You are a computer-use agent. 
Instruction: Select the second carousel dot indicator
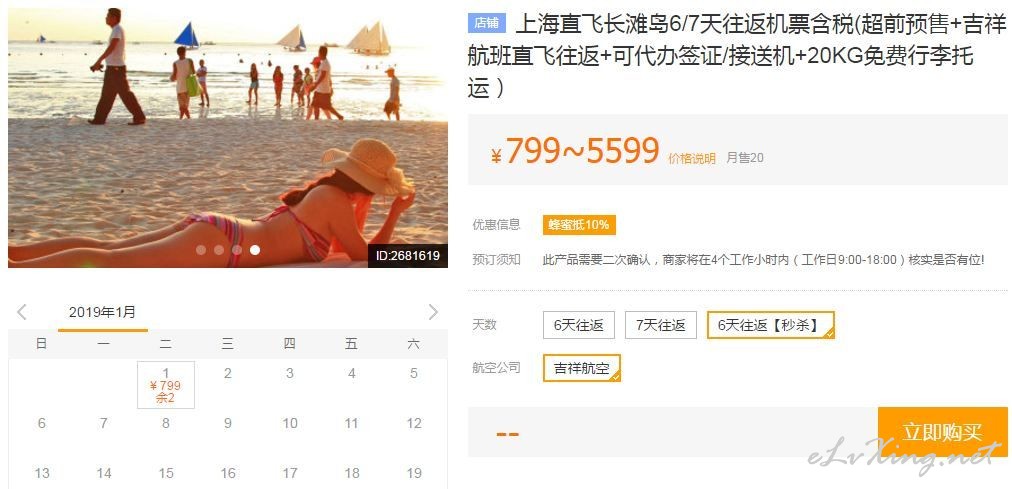click(219, 250)
